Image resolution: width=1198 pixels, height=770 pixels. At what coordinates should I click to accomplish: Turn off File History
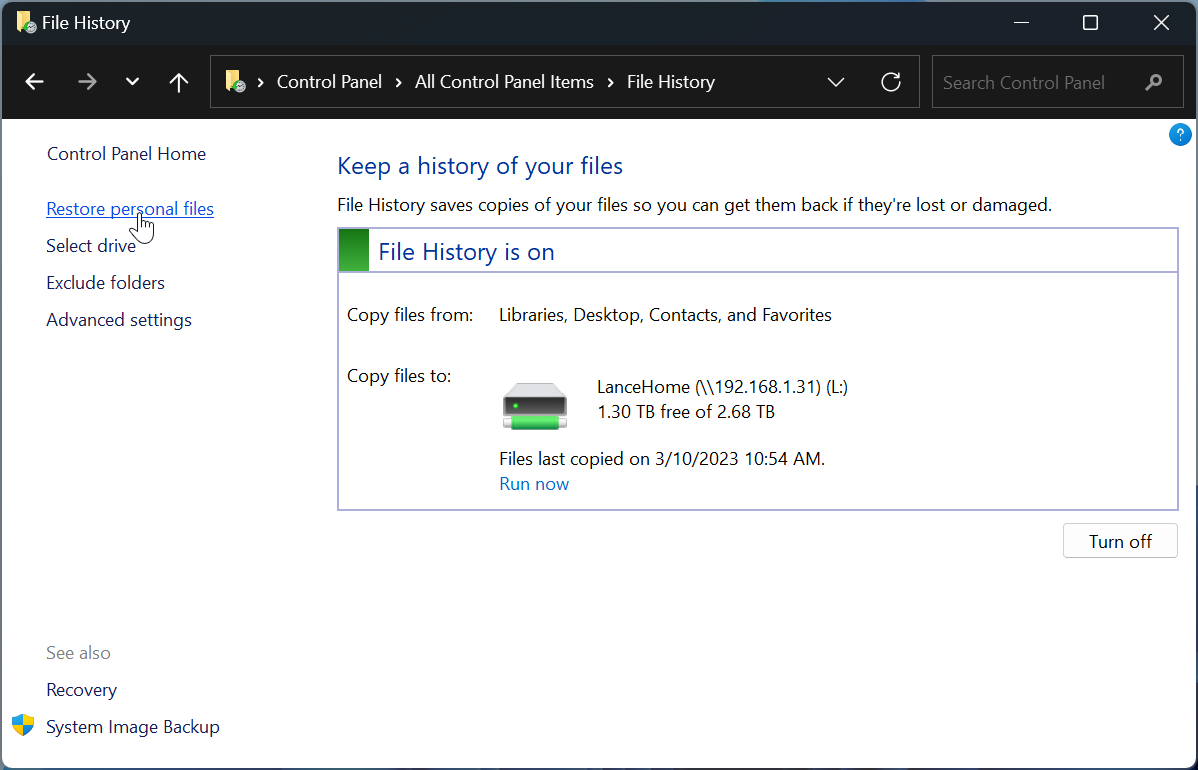pos(1120,541)
